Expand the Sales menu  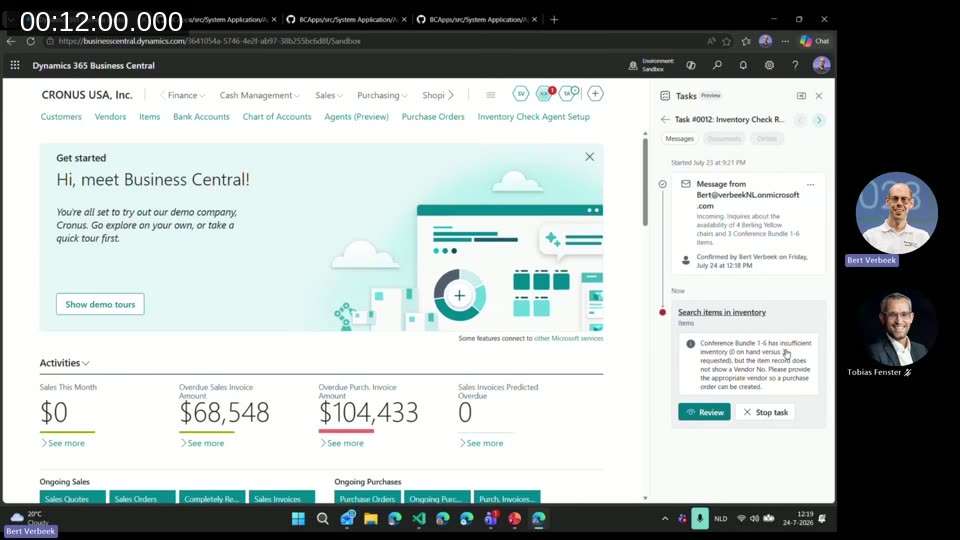click(x=329, y=95)
